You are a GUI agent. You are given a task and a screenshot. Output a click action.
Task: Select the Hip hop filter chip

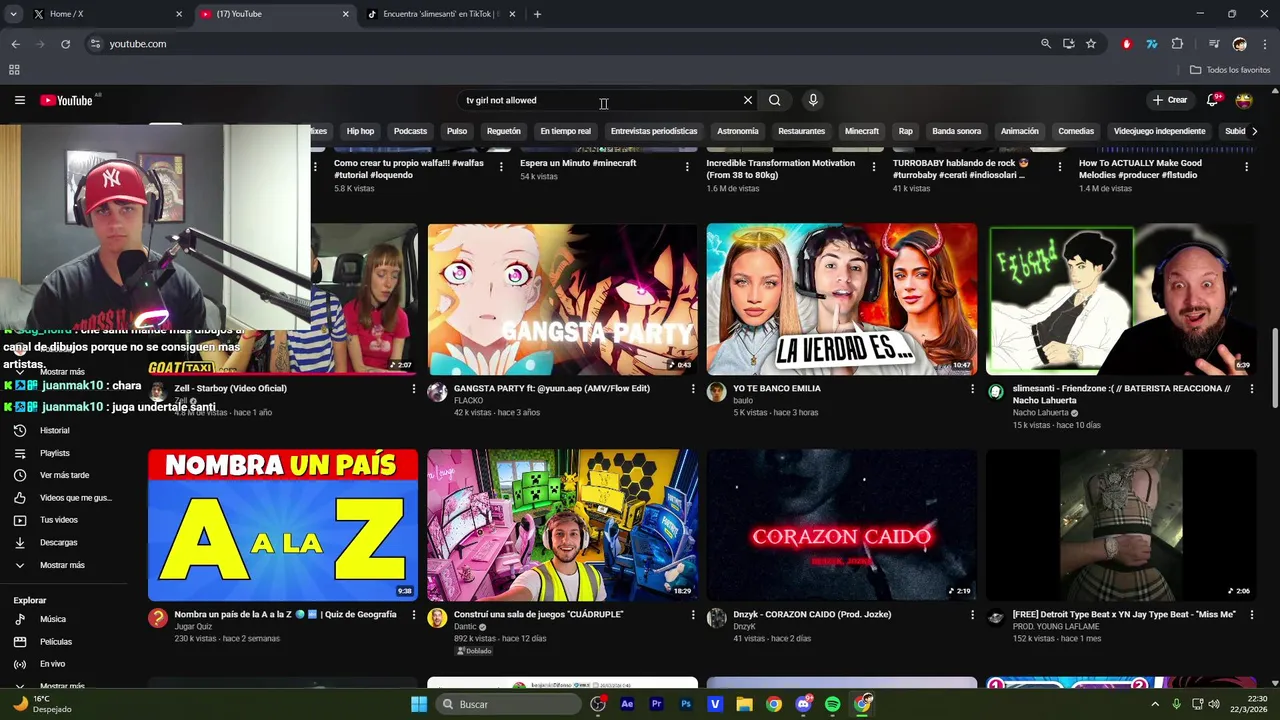pos(360,131)
